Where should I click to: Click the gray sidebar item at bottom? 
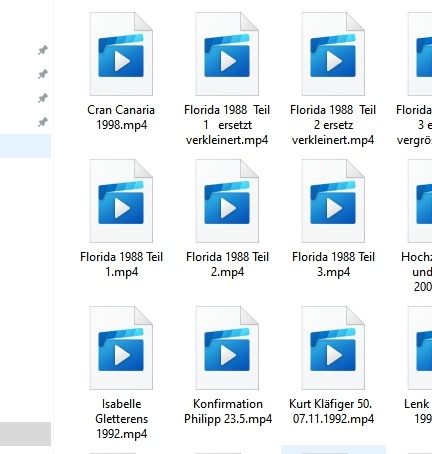coord(25,434)
